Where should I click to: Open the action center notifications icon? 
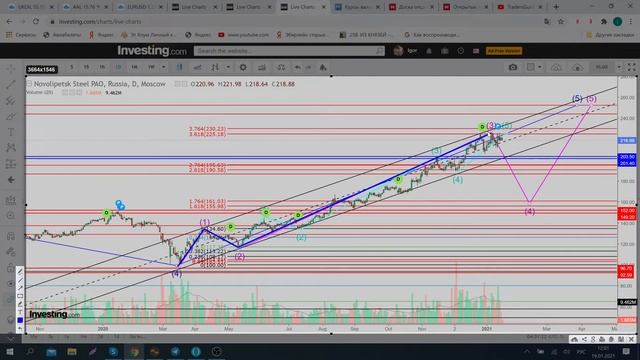pos(627,351)
